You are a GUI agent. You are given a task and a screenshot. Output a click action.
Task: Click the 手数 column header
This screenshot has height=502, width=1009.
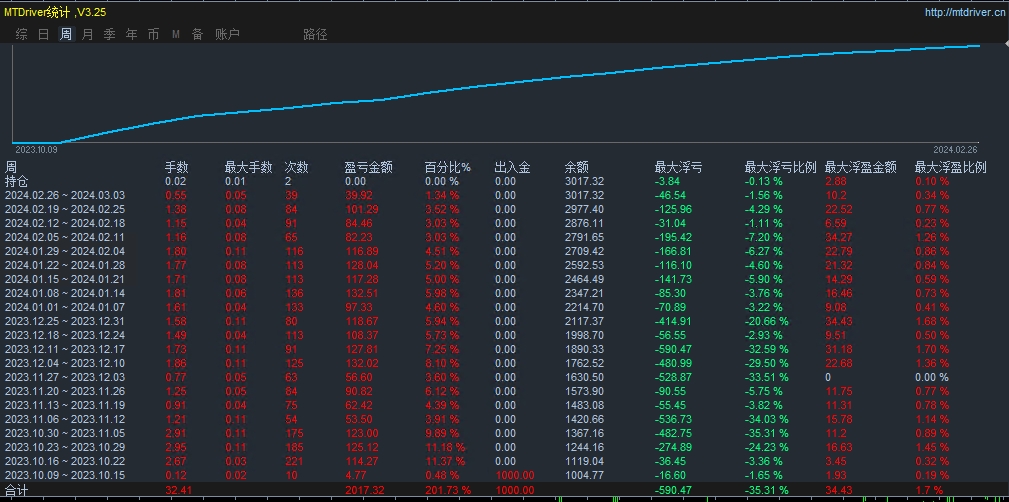177,167
